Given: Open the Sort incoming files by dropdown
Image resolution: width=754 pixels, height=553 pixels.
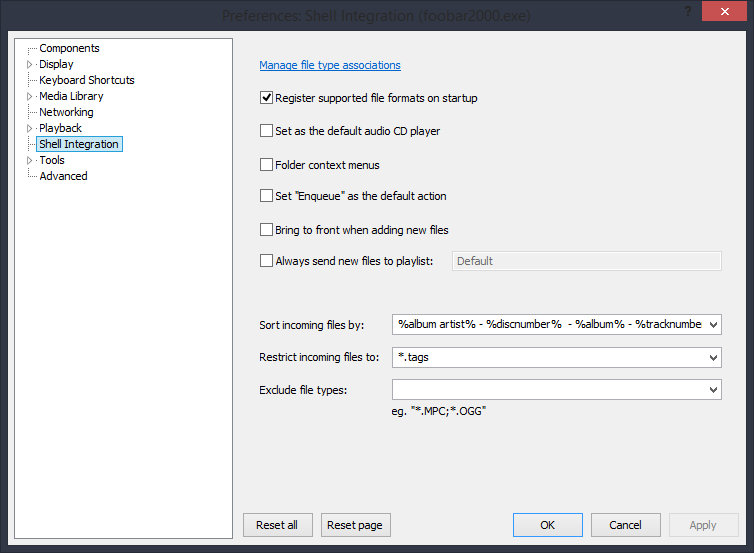Looking at the screenshot, I should point(712,324).
